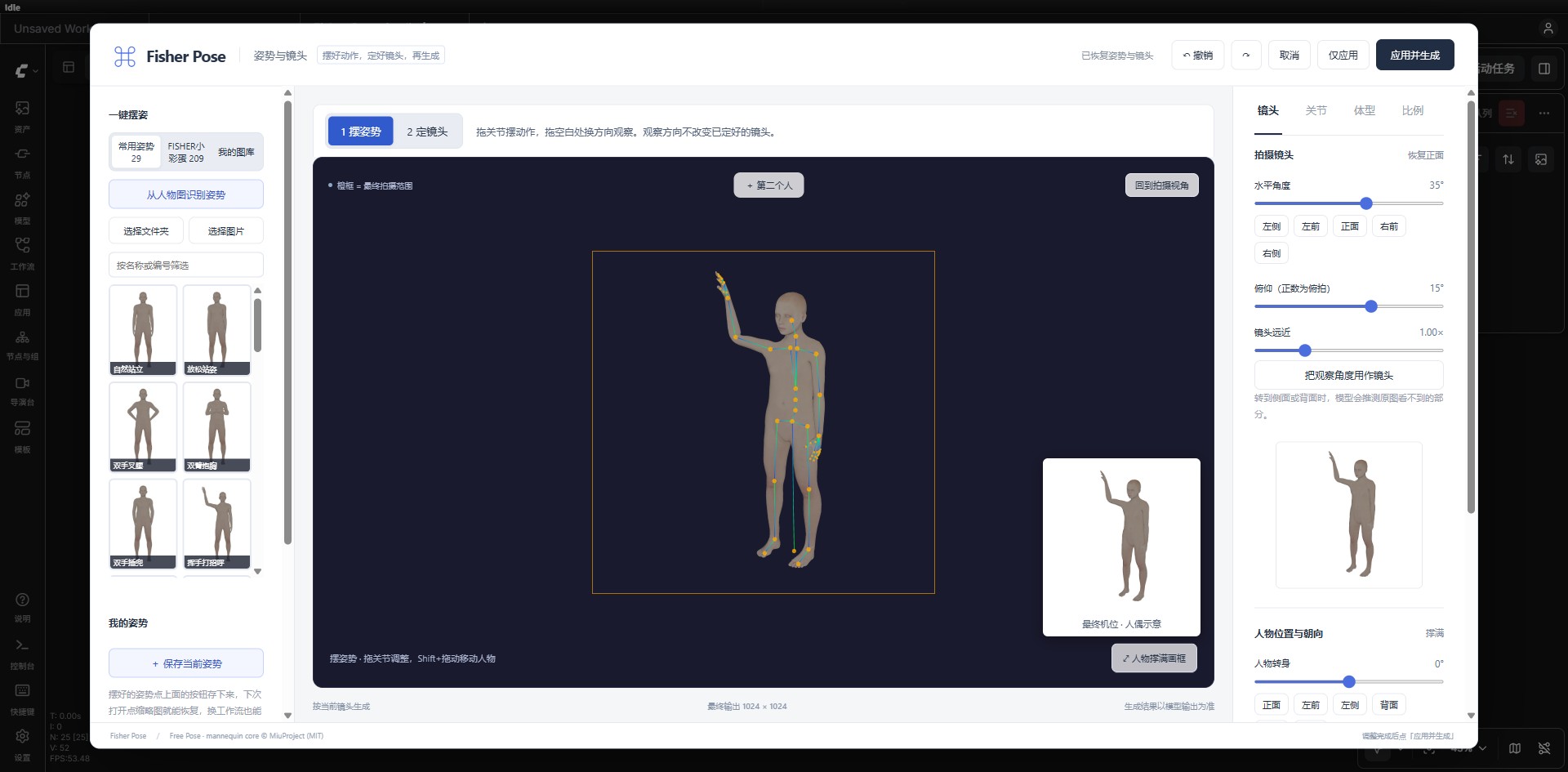Open the 控制台 console icon in sidebar
Image resolution: width=1568 pixels, height=772 pixels.
[22, 654]
